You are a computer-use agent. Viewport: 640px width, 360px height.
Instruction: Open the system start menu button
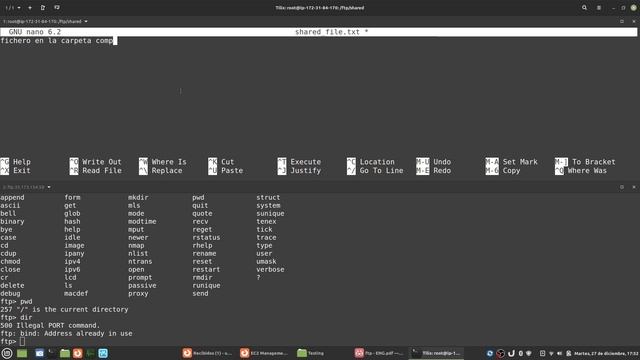(x=7, y=353)
